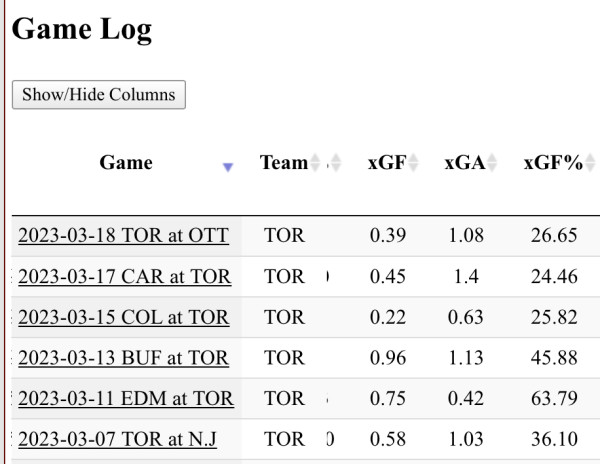Viewport: 600px width, 464px height.
Task: Toggle the blue sort arrow in Game column
Action: (x=228, y=167)
